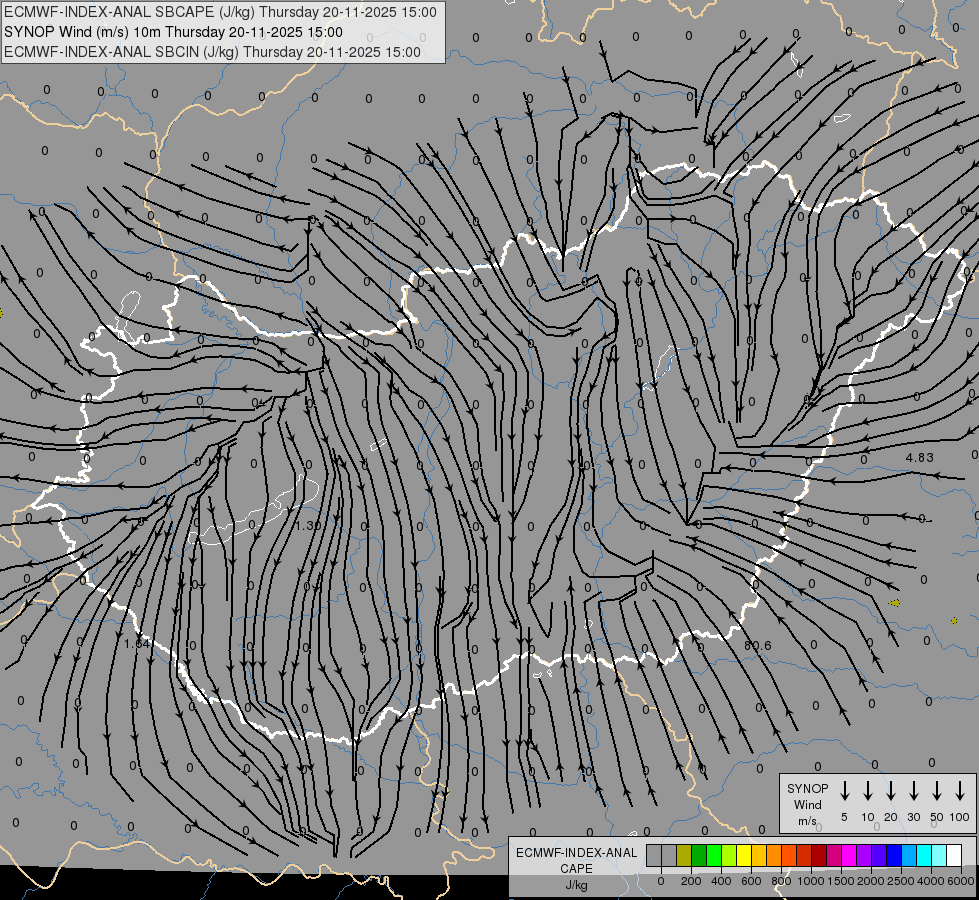Click the J/kg unit in color legend
The image size is (979, 900).
(576, 885)
